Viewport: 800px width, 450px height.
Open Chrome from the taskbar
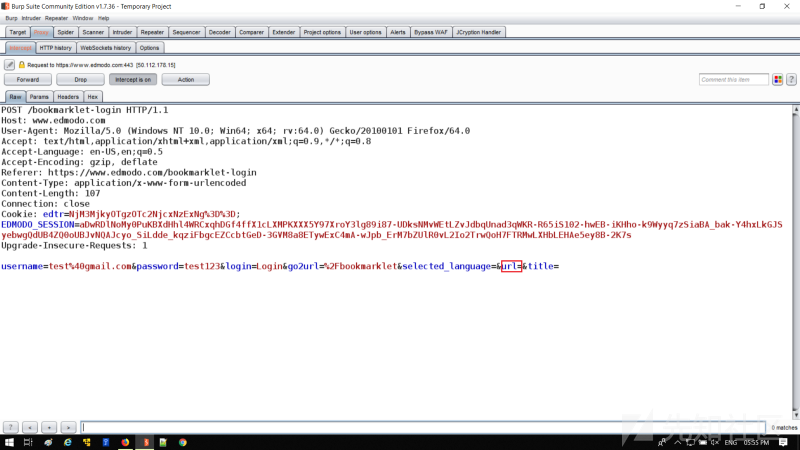[183, 442]
